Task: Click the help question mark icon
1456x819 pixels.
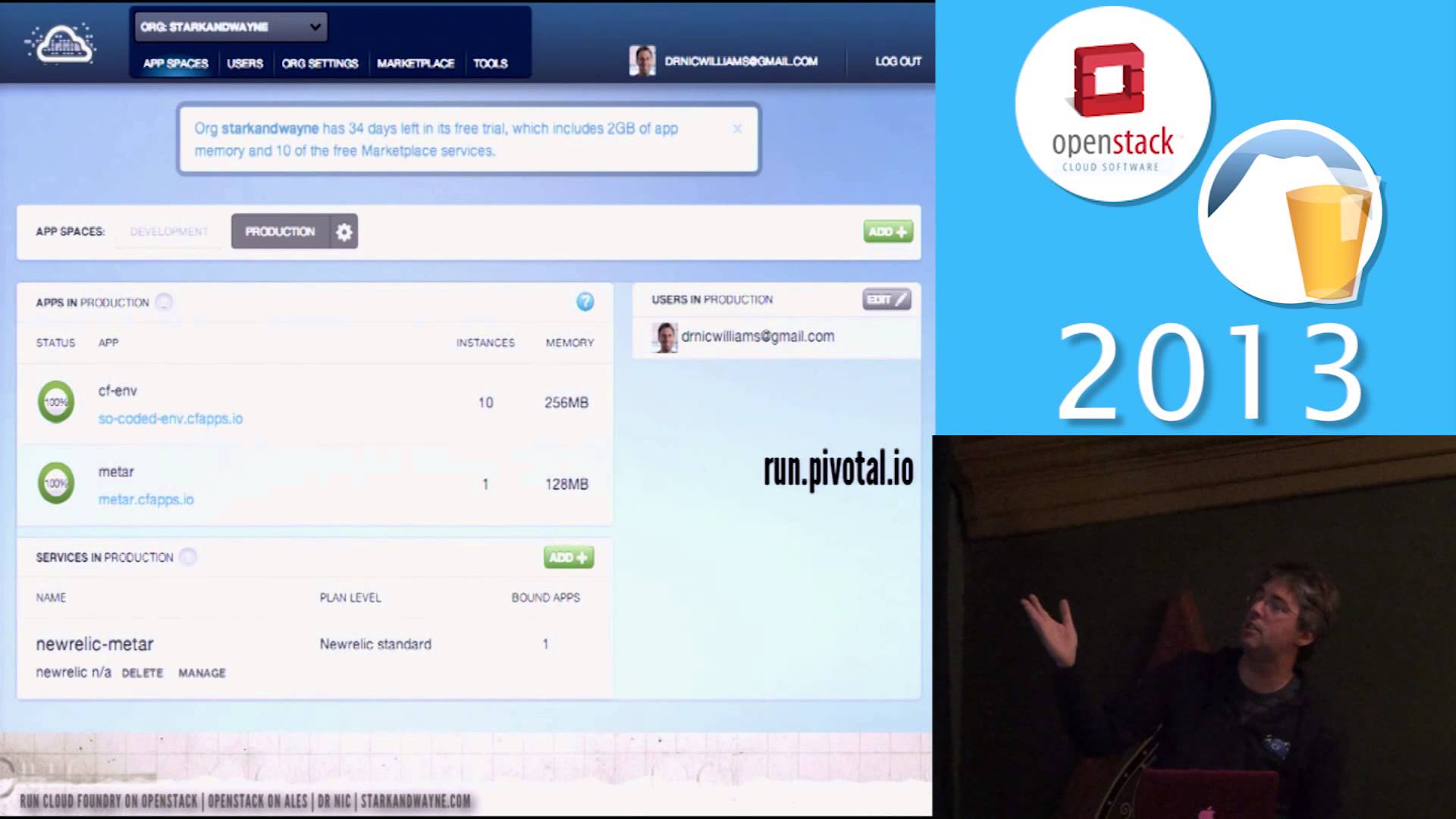Action: [x=584, y=302]
